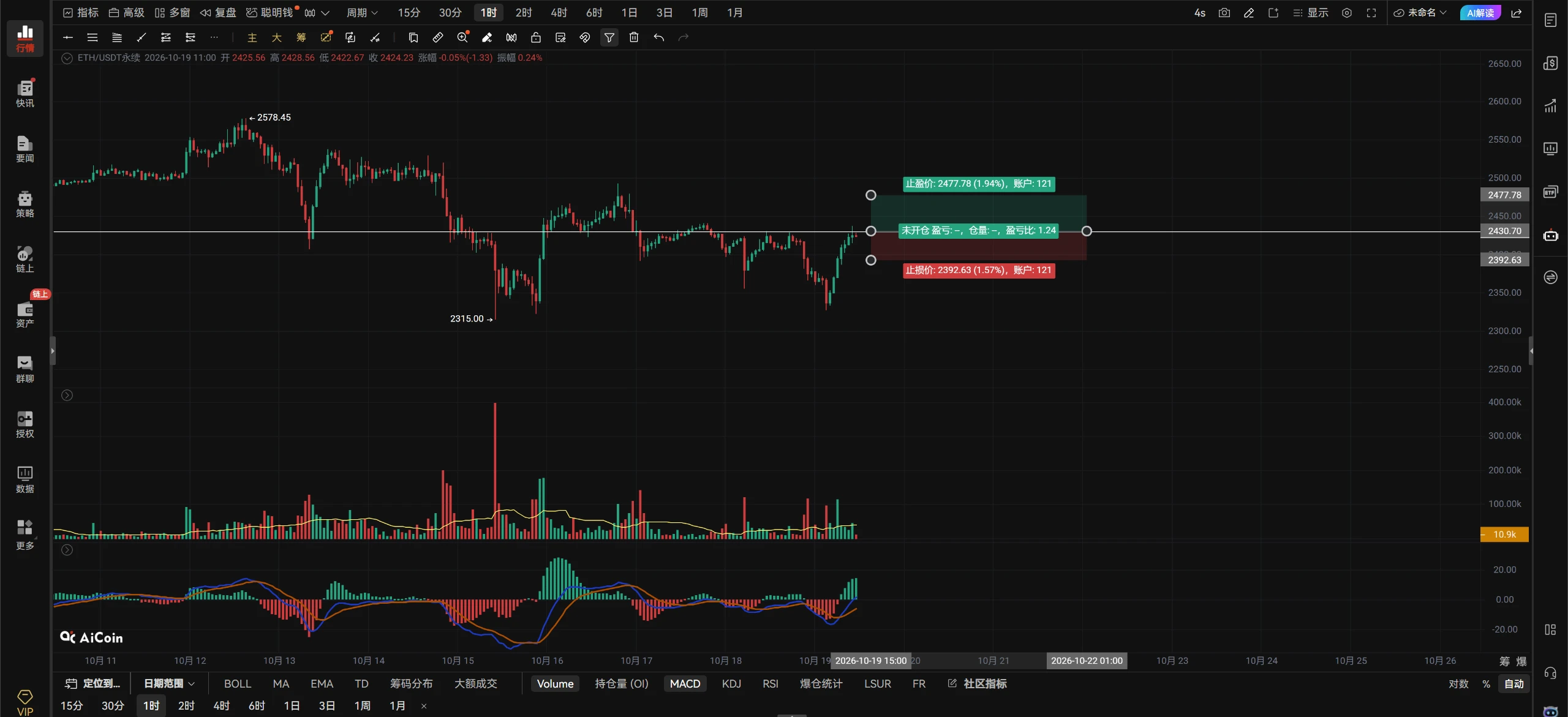Viewport: 1568px width, 717px height.
Task: Expand candle style dropdown arrow in top bar
Action: [x=325, y=13]
